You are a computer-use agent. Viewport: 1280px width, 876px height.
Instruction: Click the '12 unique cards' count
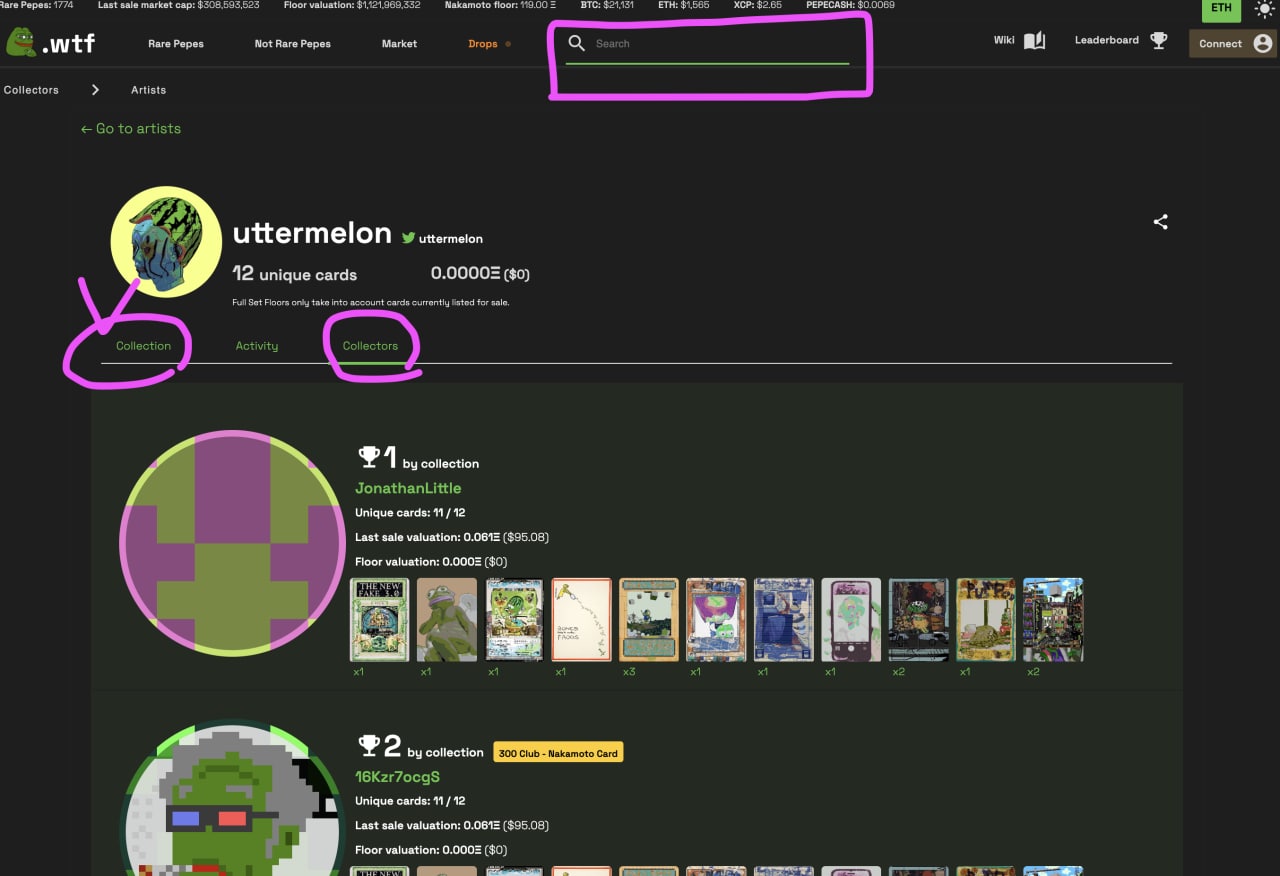pos(294,274)
